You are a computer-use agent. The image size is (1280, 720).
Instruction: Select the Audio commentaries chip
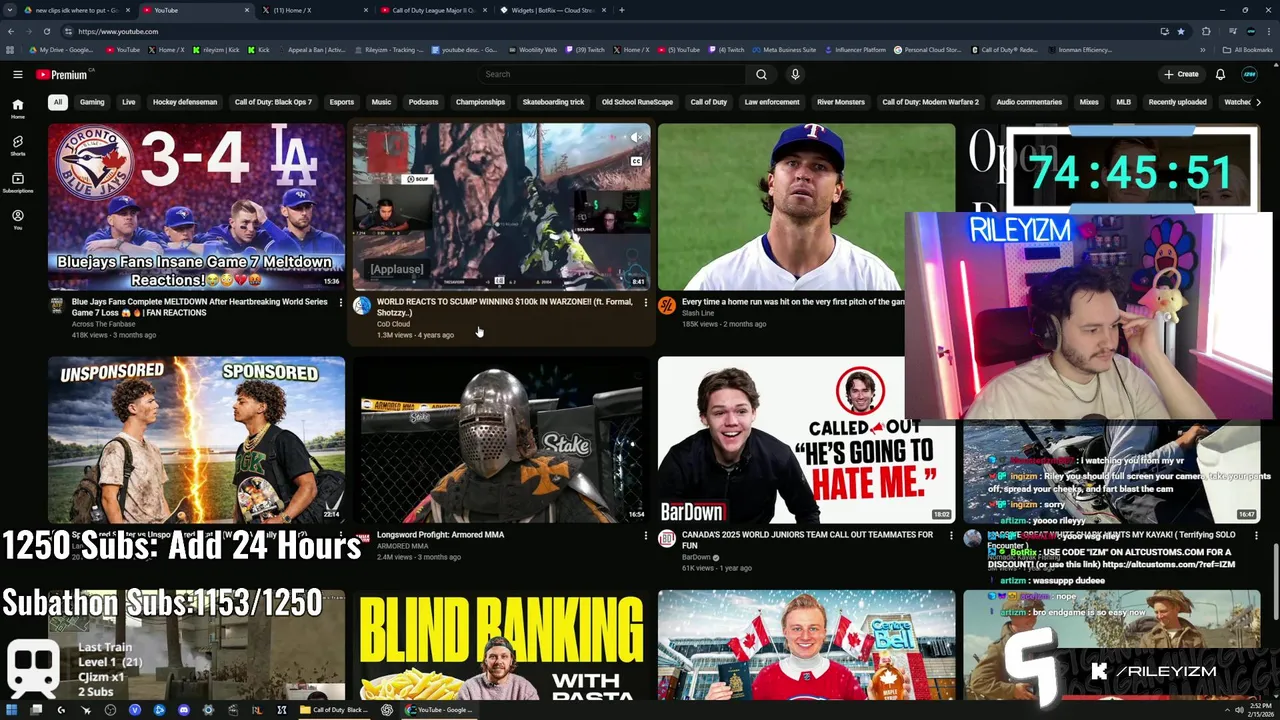(1029, 102)
